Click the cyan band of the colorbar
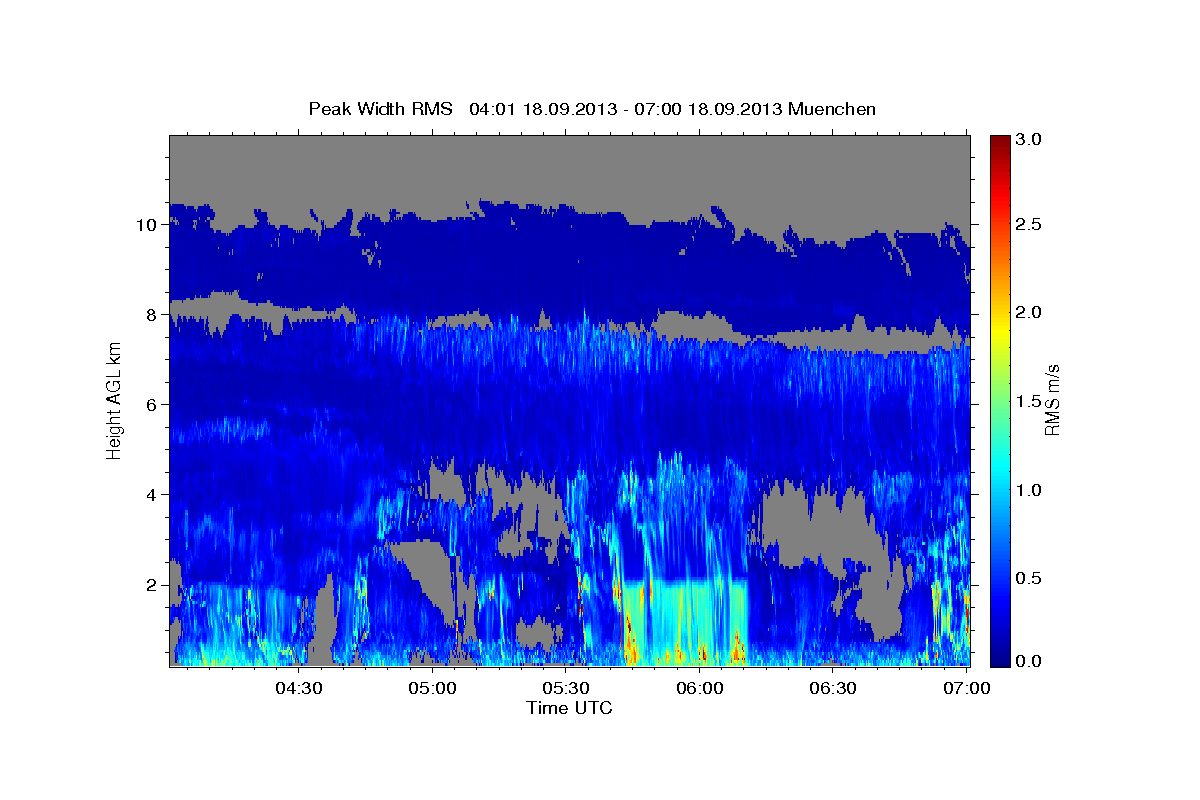The width and height of the screenshot is (1200, 800). click(999, 467)
